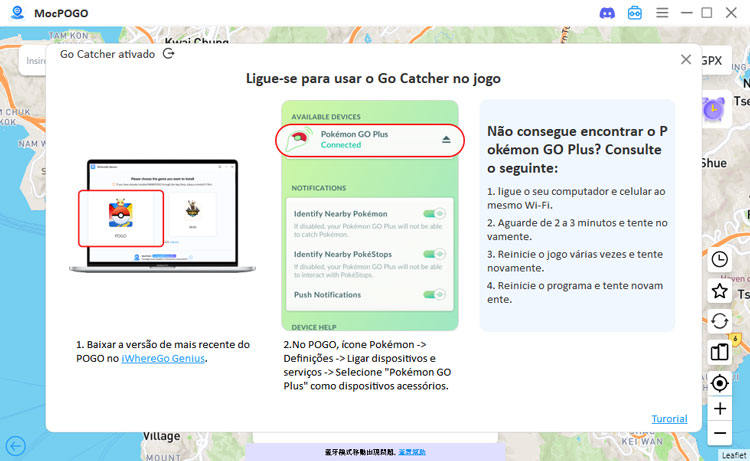This screenshot has height=461, width=750.
Task: Click the POGO Pokéball app icon in illustration
Action: point(121,213)
